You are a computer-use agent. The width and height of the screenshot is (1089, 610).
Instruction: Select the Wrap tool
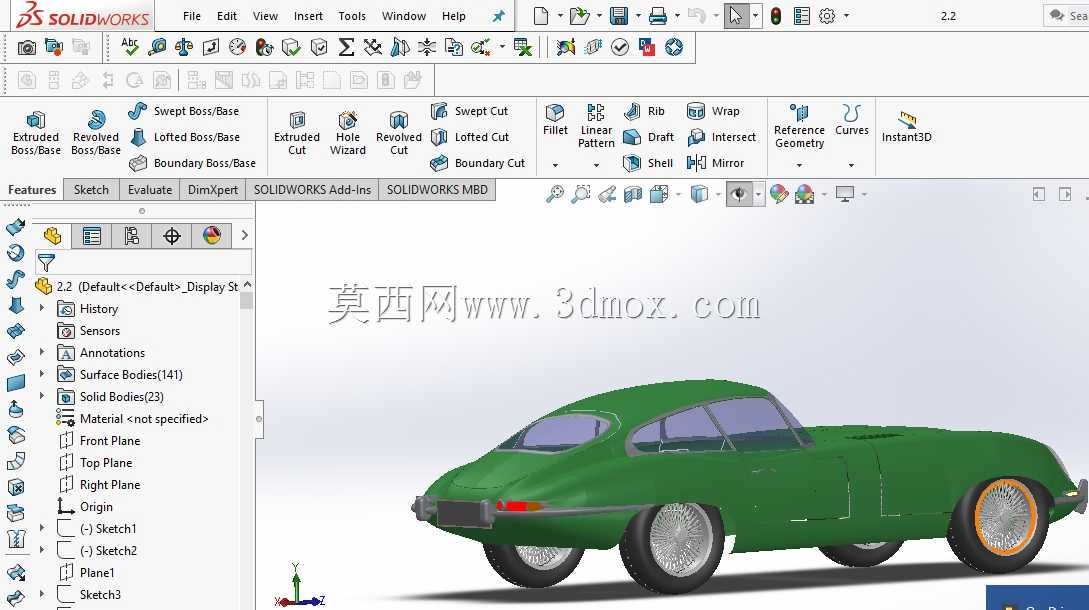[x=713, y=111]
